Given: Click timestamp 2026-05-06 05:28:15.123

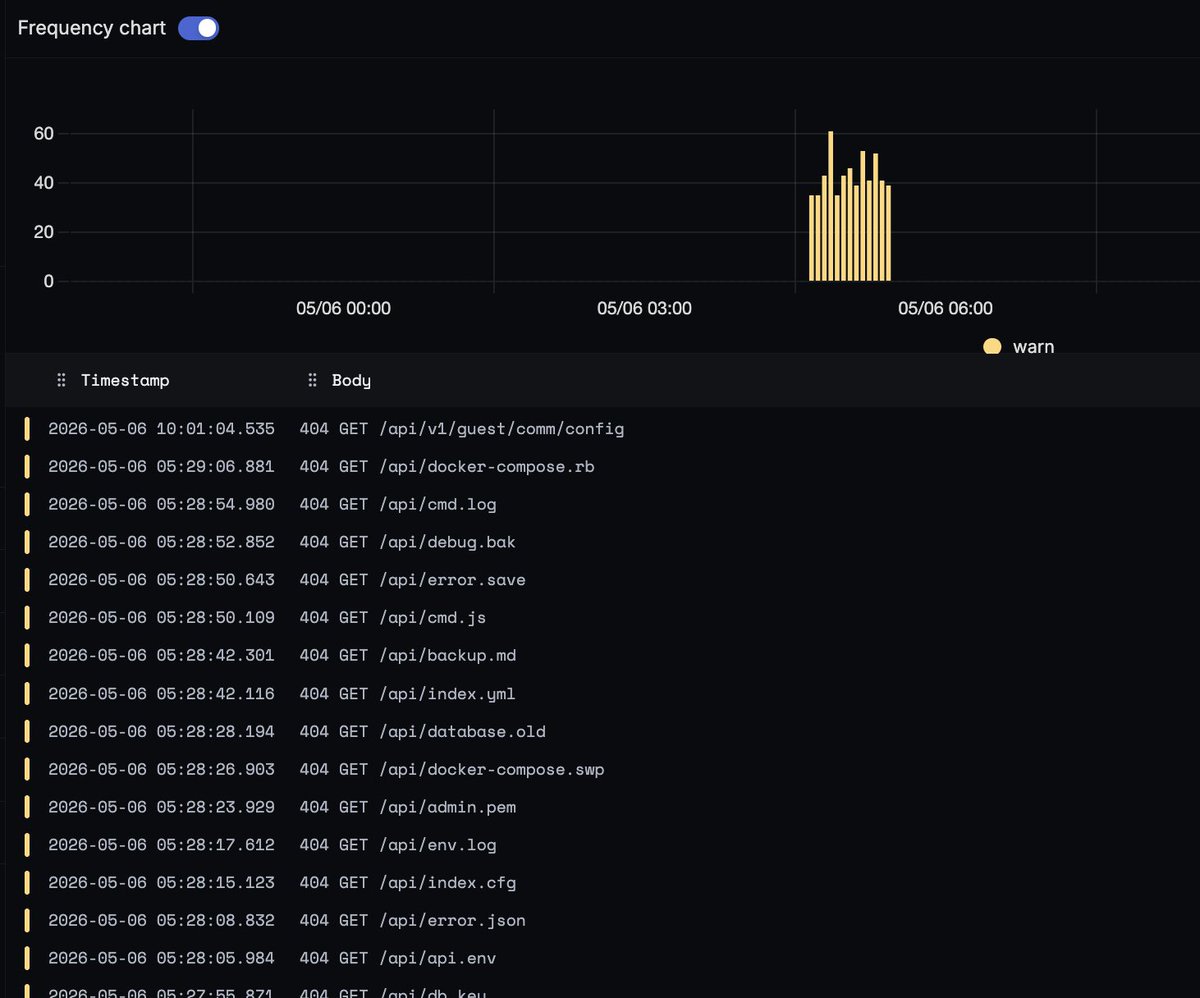Looking at the screenshot, I should coord(161,883).
